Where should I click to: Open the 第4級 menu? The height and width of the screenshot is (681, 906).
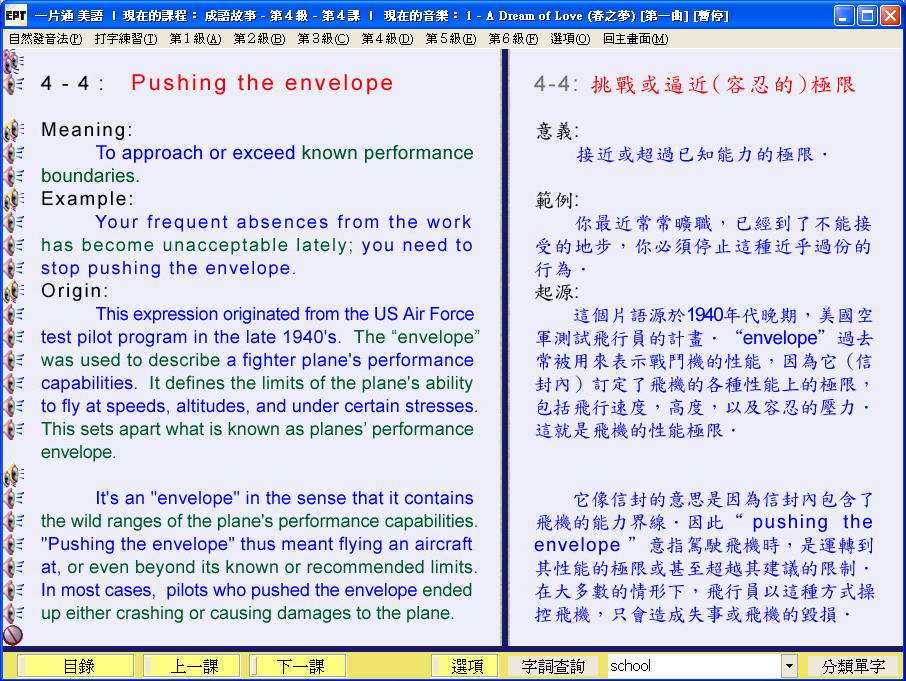(387, 39)
